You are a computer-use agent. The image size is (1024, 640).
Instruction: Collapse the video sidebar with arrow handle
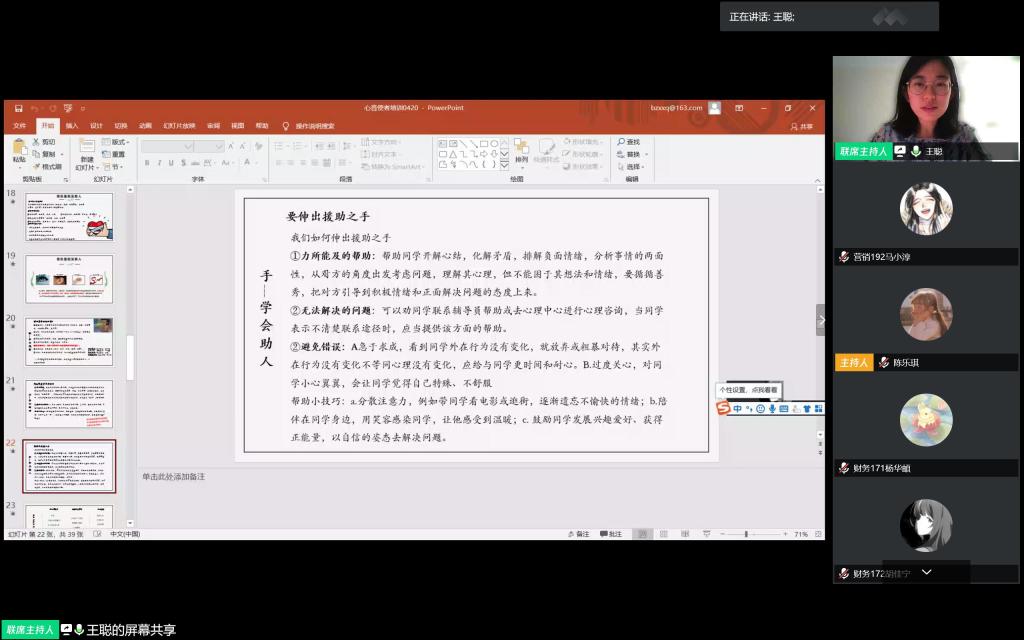click(x=821, y=320)
